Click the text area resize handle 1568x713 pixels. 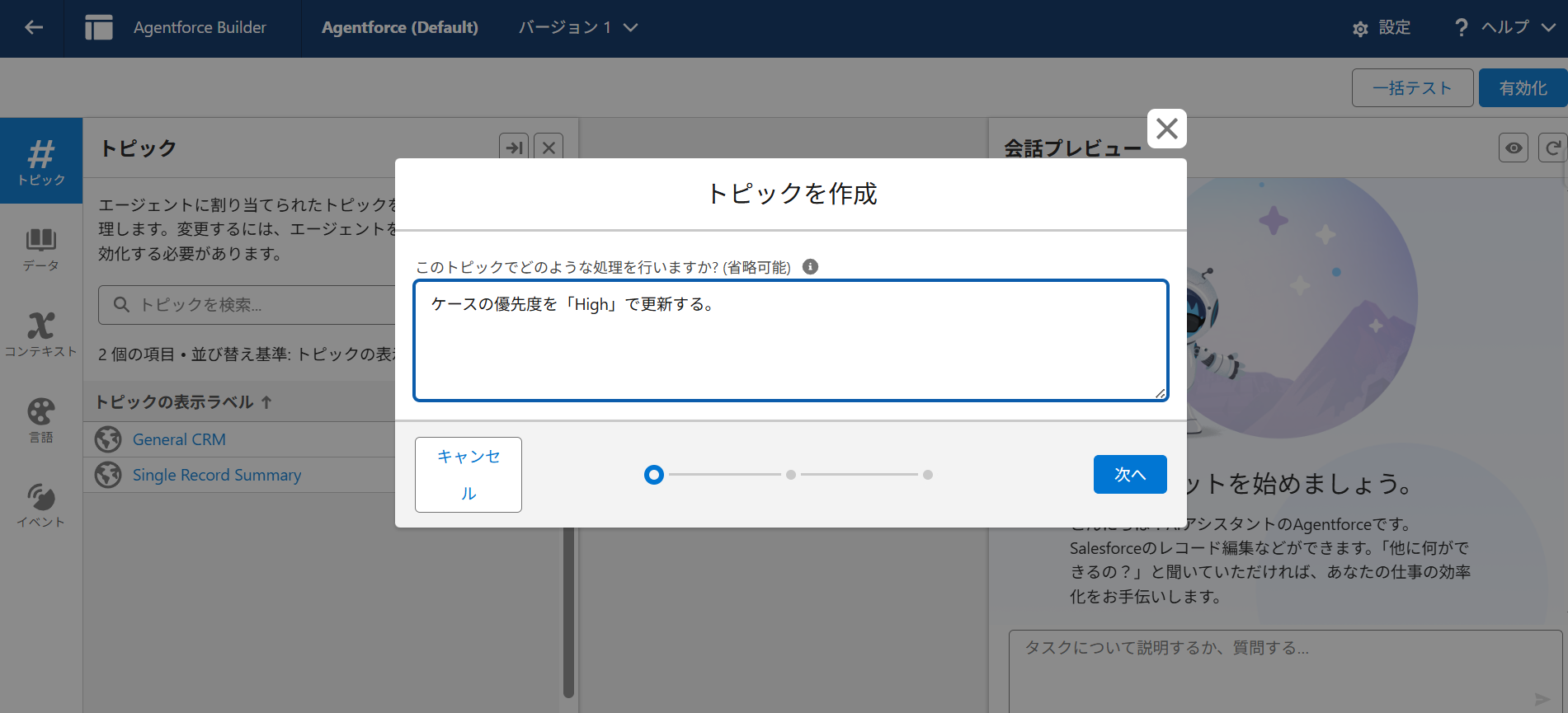pos(1161,393)
